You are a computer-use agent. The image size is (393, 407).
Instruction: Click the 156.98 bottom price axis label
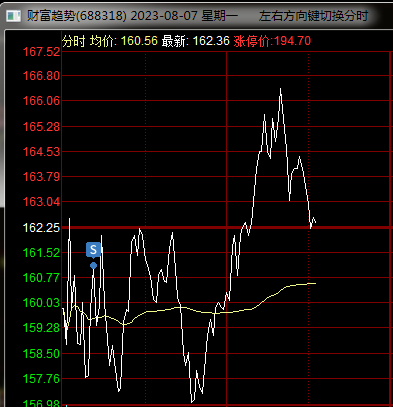41,403
